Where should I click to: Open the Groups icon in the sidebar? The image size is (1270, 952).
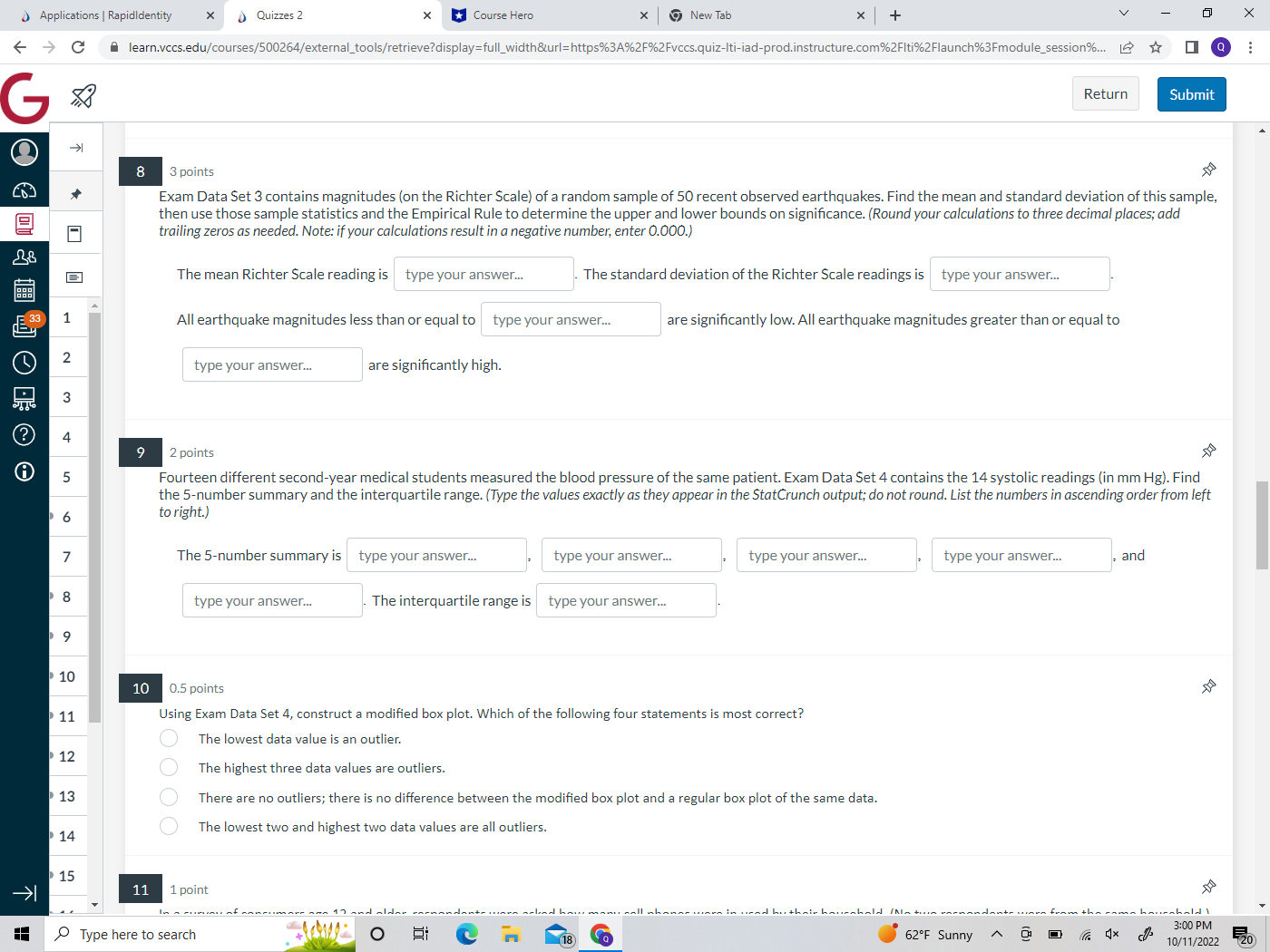tap(24, 257)
